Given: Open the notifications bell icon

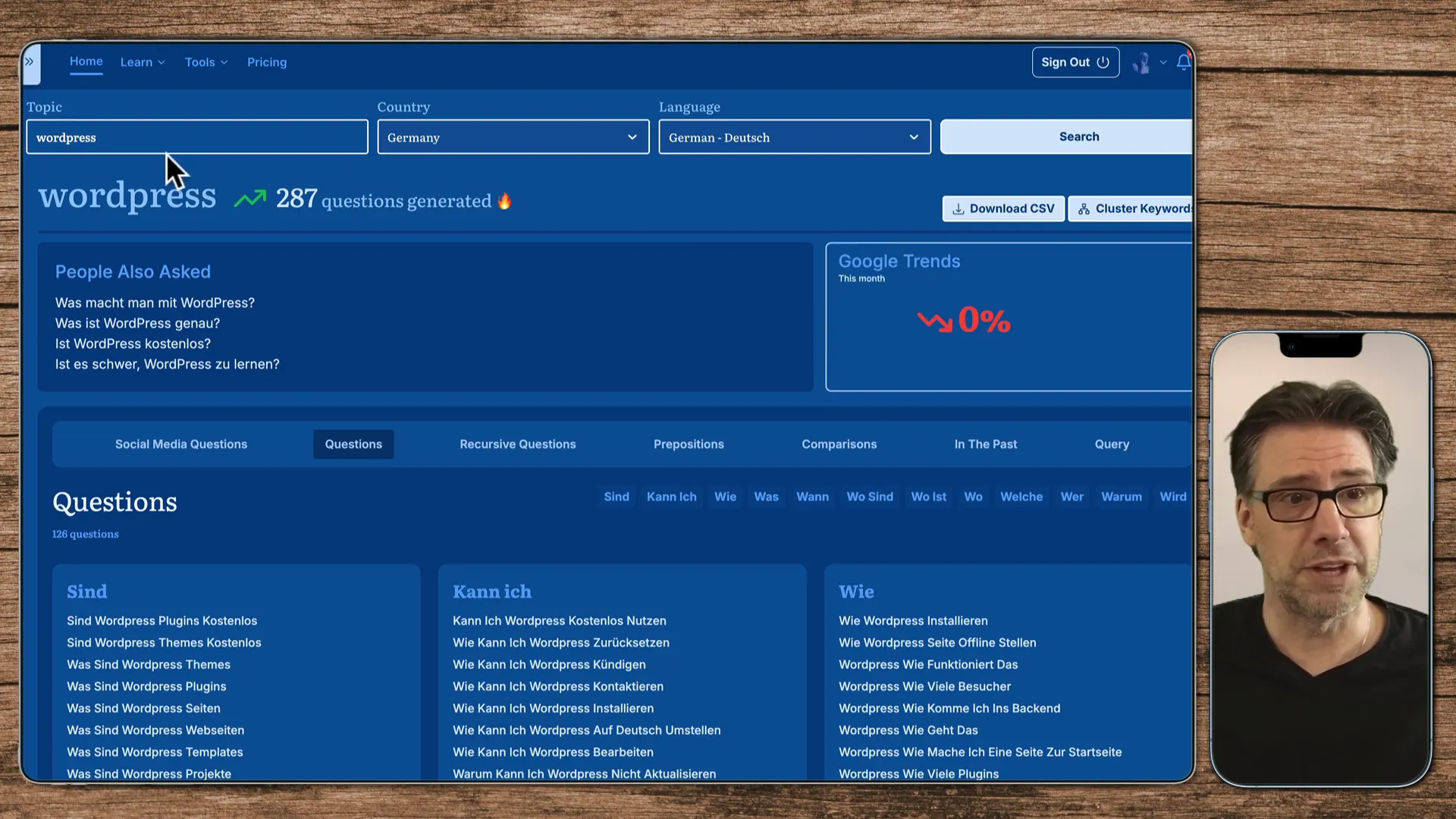Looking at the screenshot, I should (1184, 62).
